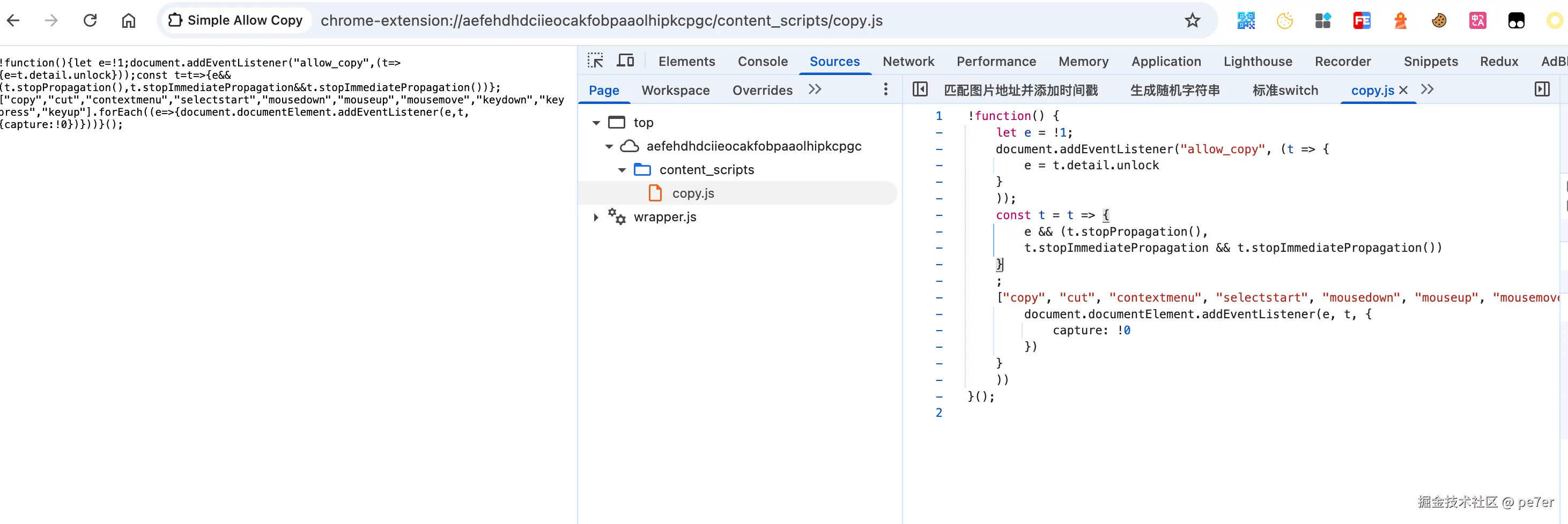This screenshot has height=524, width=1568.
Task: Open the 匹配图片地址并添加时间戳 editor tab
Action: [x=1021, y=90]
